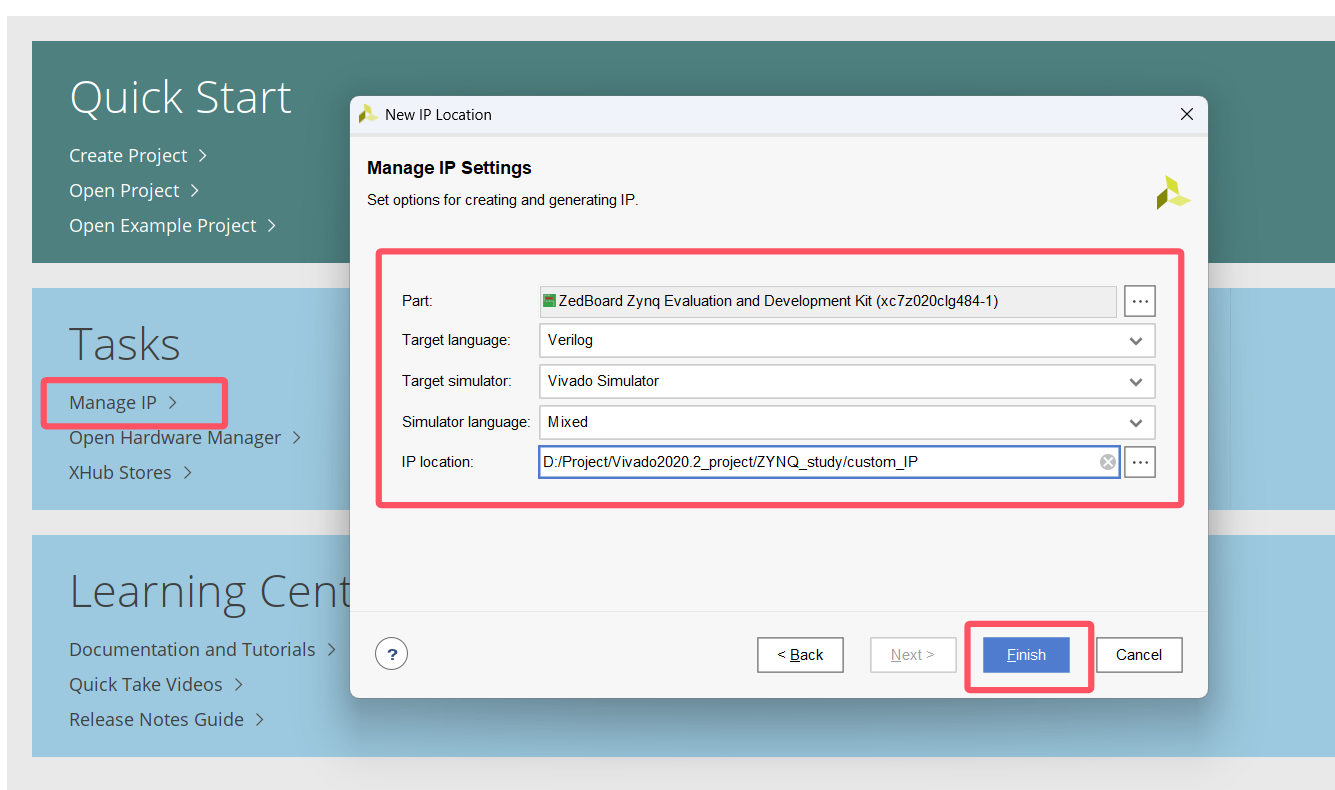The image size is (1335, 790).
Task: Click the 'IP location:' label
Action: tap(437, 462)
